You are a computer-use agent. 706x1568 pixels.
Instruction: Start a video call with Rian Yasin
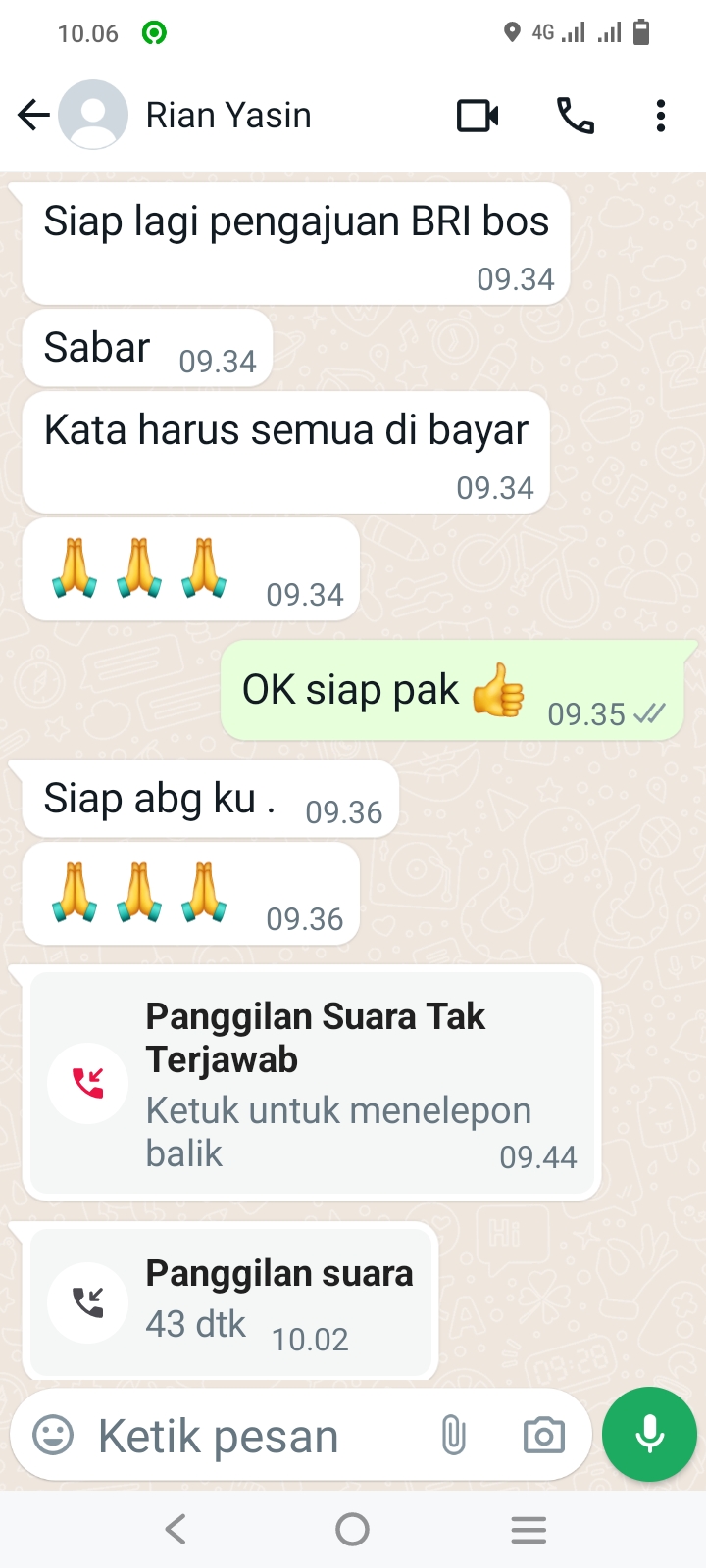pyautogui.click(x=478, y=116)
